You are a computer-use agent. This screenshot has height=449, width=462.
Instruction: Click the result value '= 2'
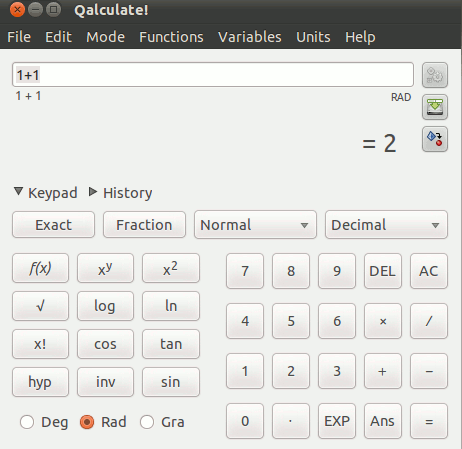click(x=379, y=143)
